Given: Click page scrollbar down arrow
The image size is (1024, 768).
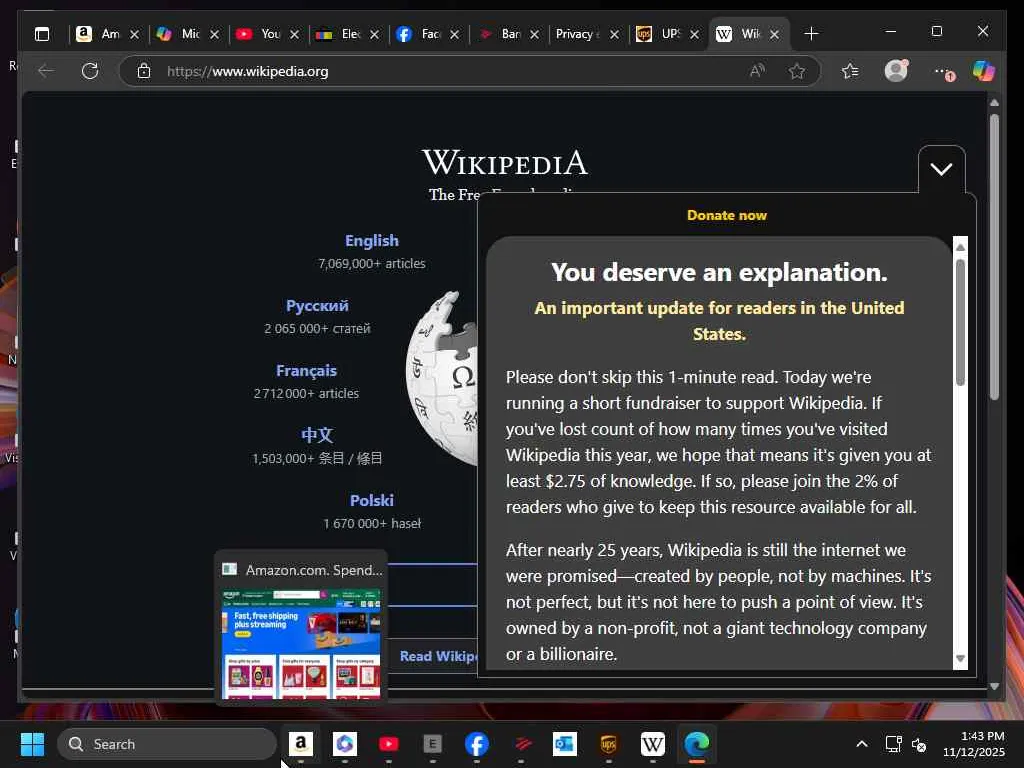Looking at the screenshot, I should [994, 686].
